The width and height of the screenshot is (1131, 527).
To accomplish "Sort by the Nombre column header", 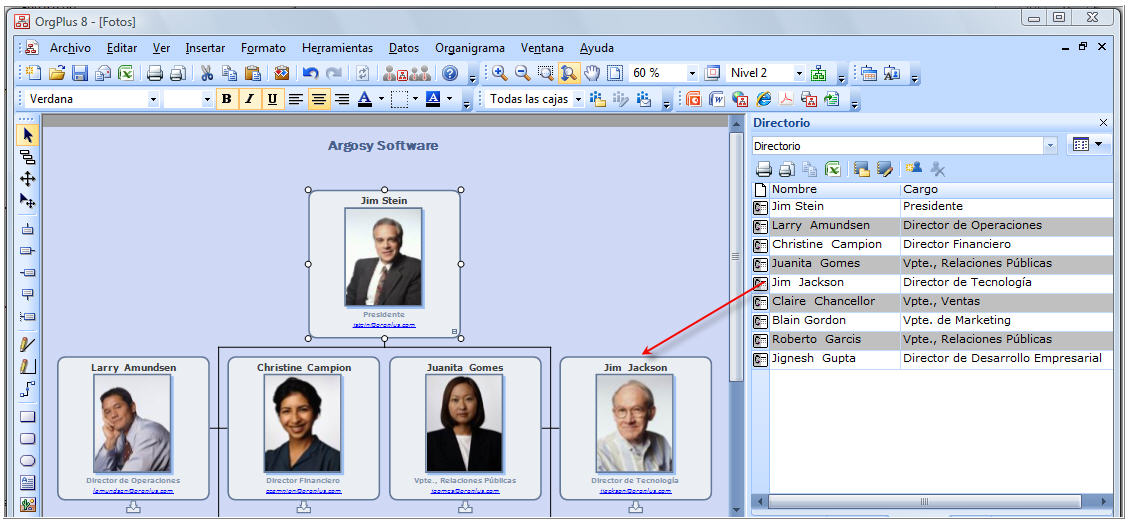I will coord(835,190).
